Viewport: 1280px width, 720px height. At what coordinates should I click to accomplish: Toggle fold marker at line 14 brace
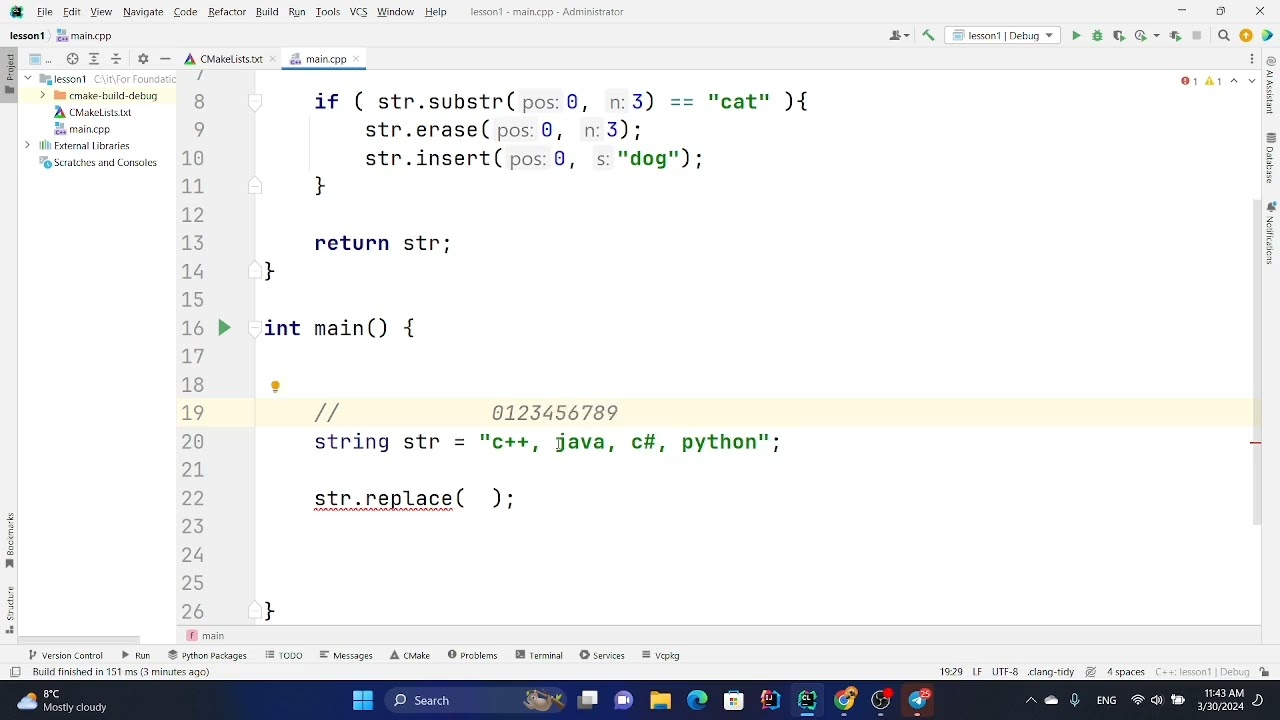point(255,271)
